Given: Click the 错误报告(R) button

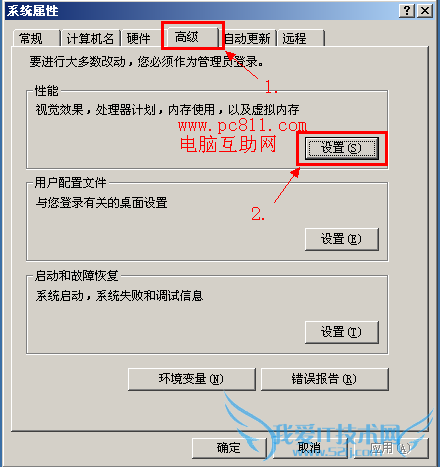Looking at the screenshot, I should [x=325, y=379].
